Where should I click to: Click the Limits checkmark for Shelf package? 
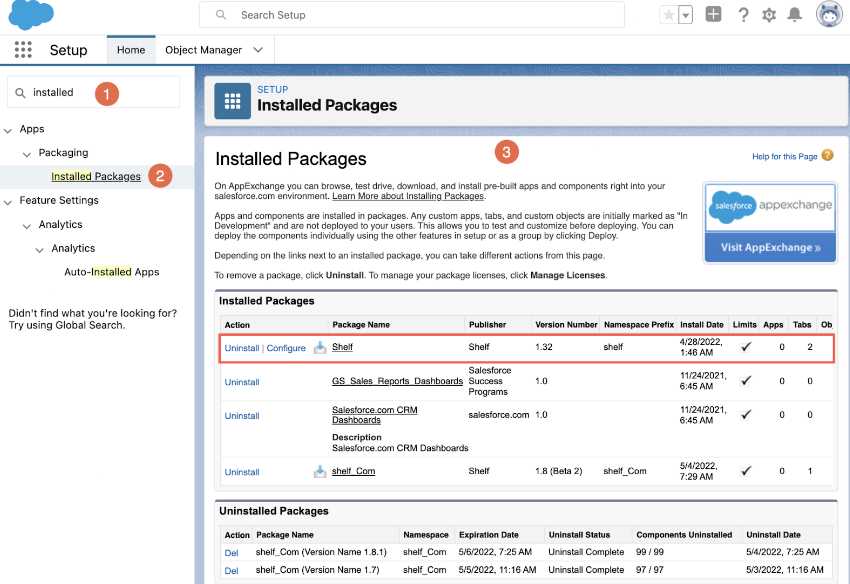click(745, 347)
